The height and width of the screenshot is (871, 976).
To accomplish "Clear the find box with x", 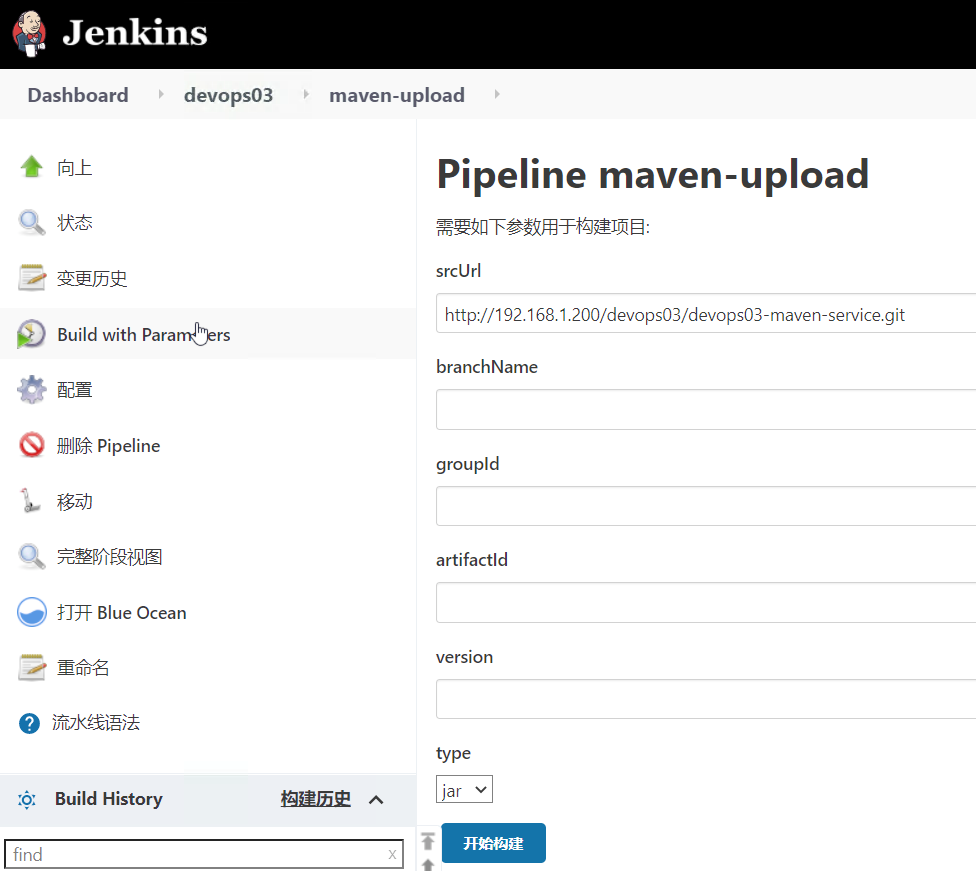I will [392, 855].
